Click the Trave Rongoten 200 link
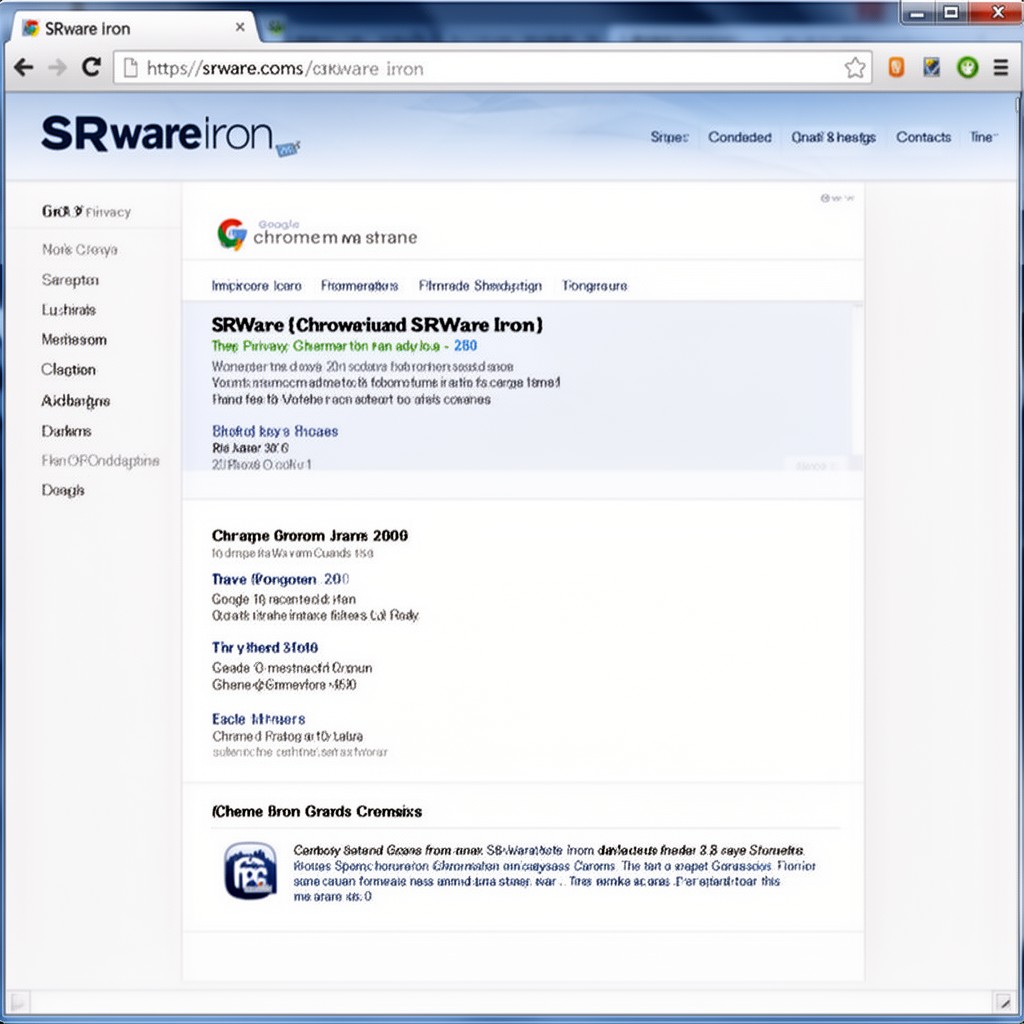The image size is (1024, 1024). [280, 579]
